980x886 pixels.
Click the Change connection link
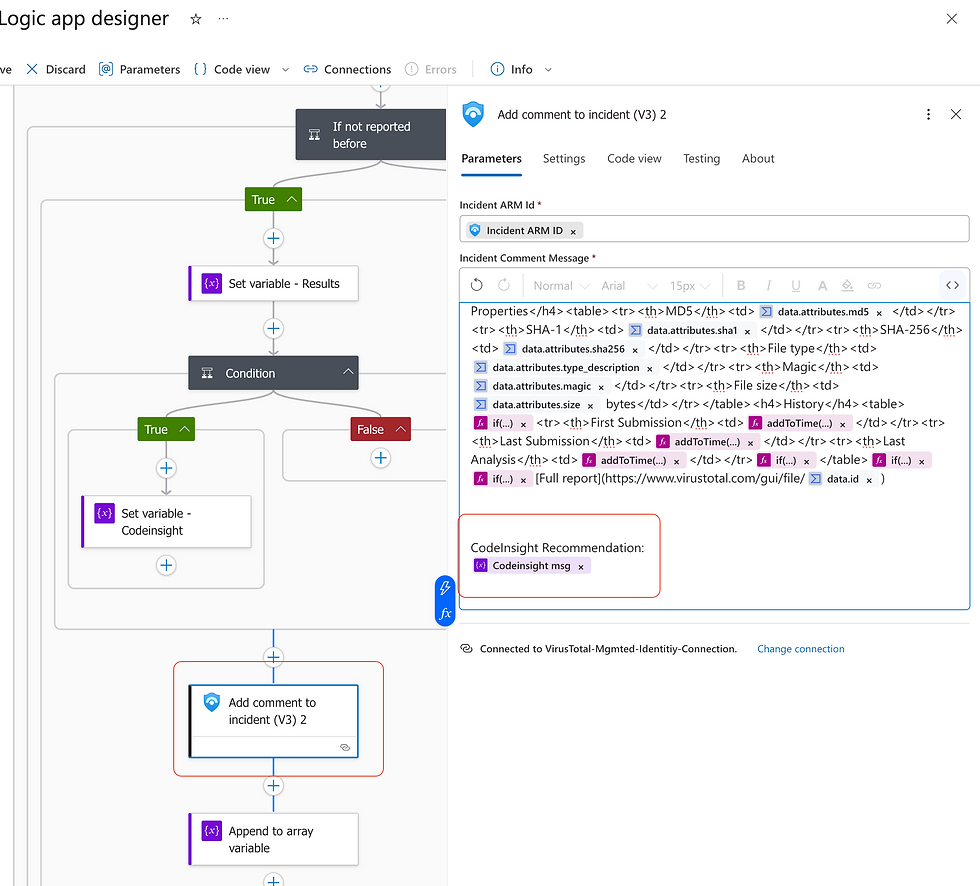click(800, 649)
